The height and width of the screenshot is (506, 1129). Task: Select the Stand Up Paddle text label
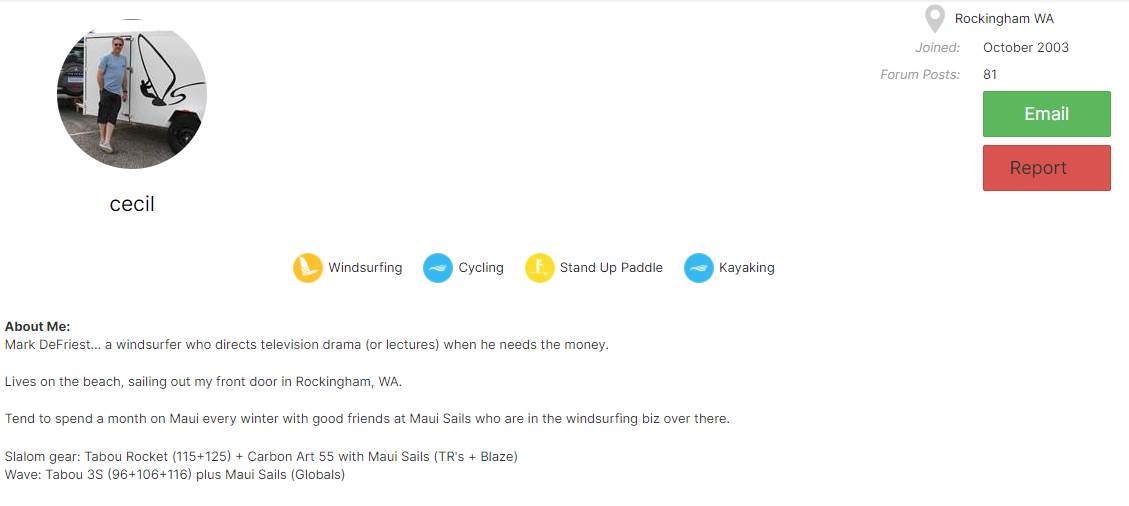(611, 268)
